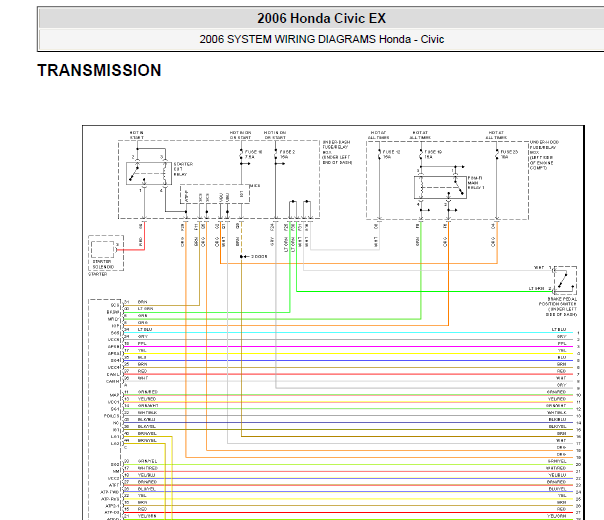Image resolution: width=604 pixels, height=520 pixels.
Task: Click the STARTER CUT RELAY label
Action: tap(183, 169)
